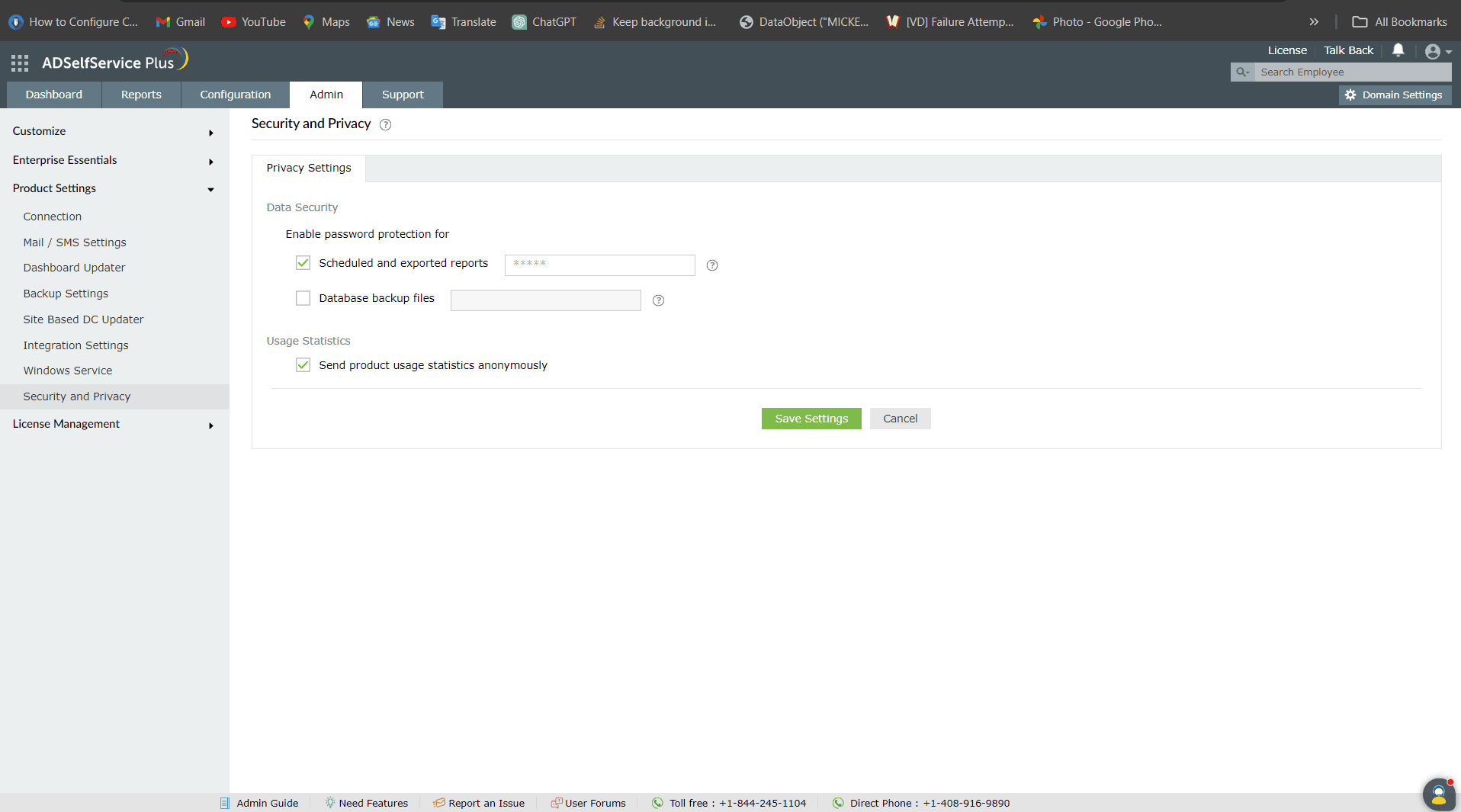Click the User Forums icon
Viewport: 1461px width, 812px height.
pos(557,803)
